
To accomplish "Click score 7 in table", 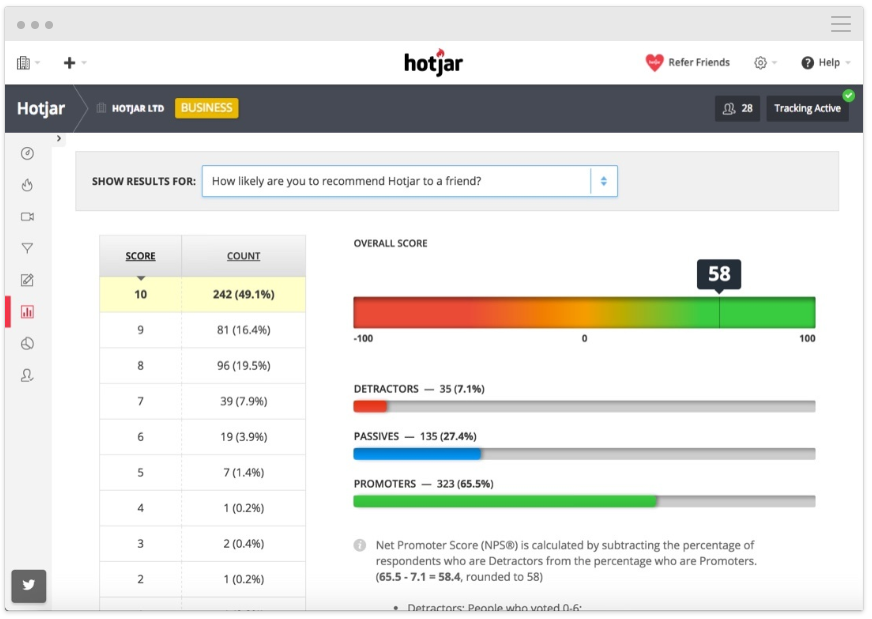I will point(141,401).
